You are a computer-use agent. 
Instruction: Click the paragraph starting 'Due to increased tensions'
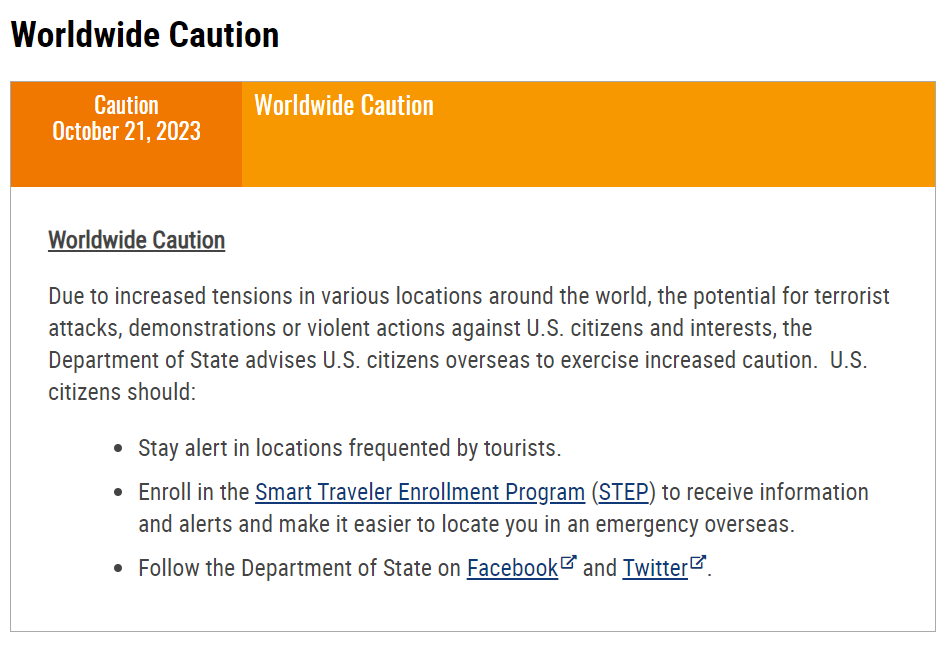point(469,344)
